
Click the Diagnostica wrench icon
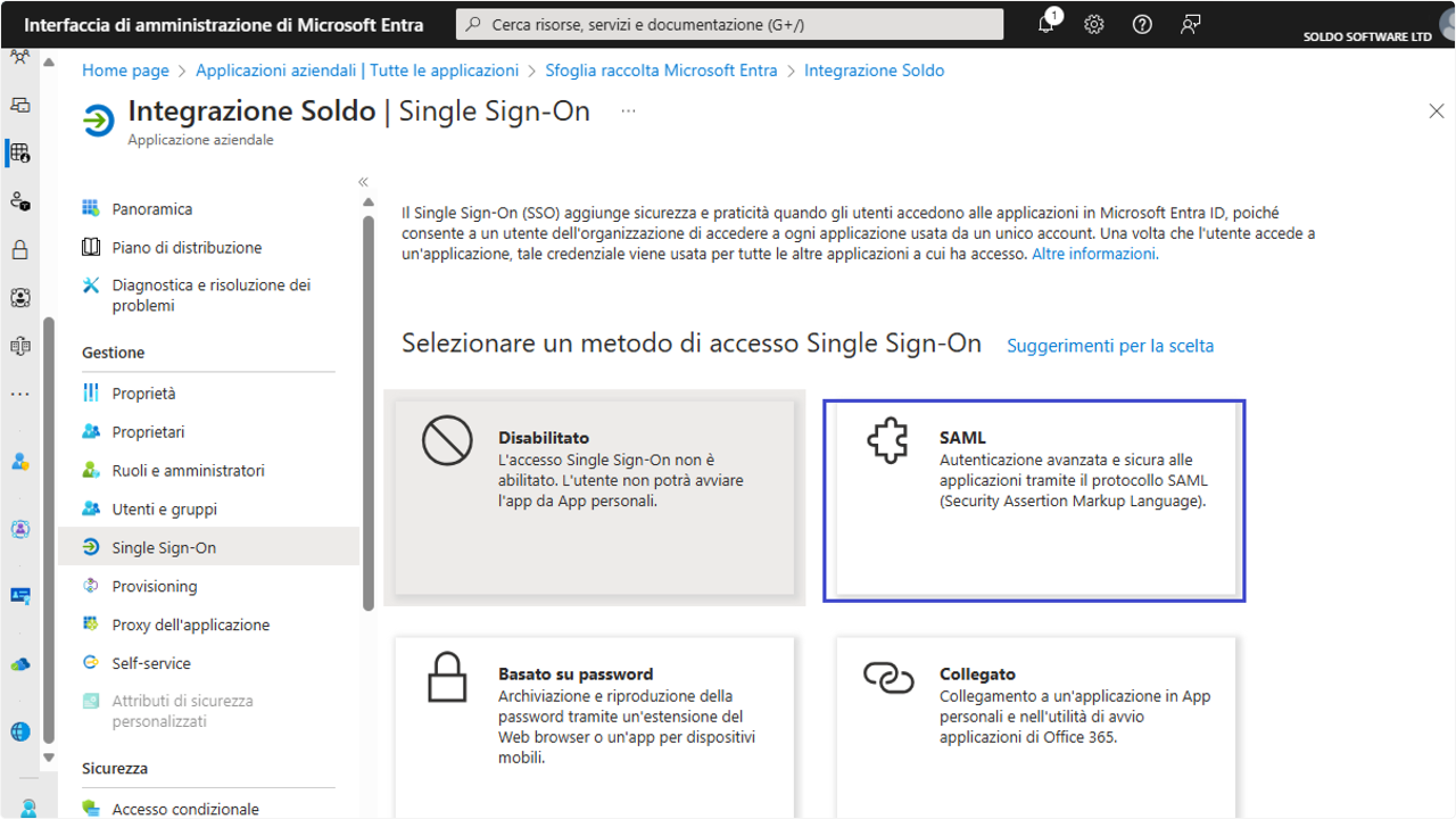(91, 285)
